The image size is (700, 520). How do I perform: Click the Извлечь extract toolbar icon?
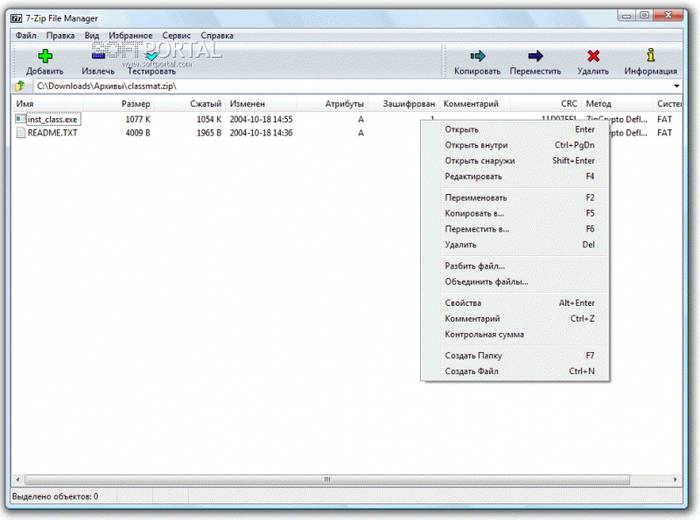pyautogui.click(x=98, y=56)
